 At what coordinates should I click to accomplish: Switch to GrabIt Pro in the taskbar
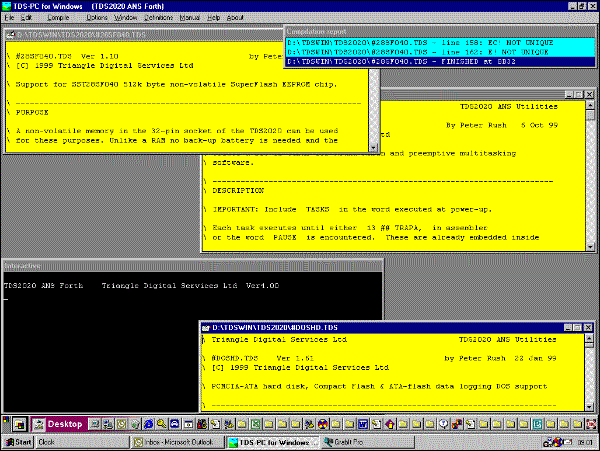click(x=368, y=442)
